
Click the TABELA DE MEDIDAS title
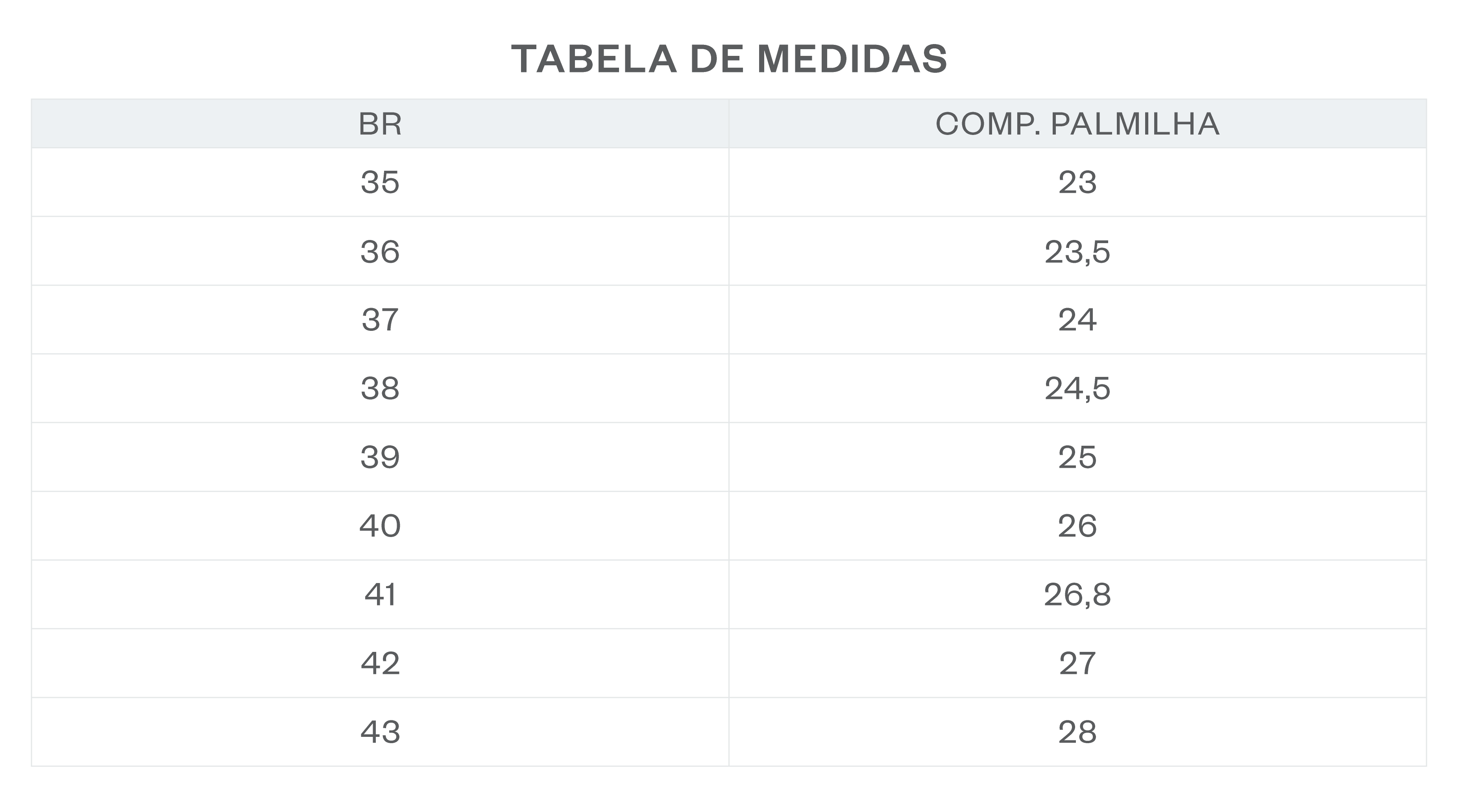point(729,59)
